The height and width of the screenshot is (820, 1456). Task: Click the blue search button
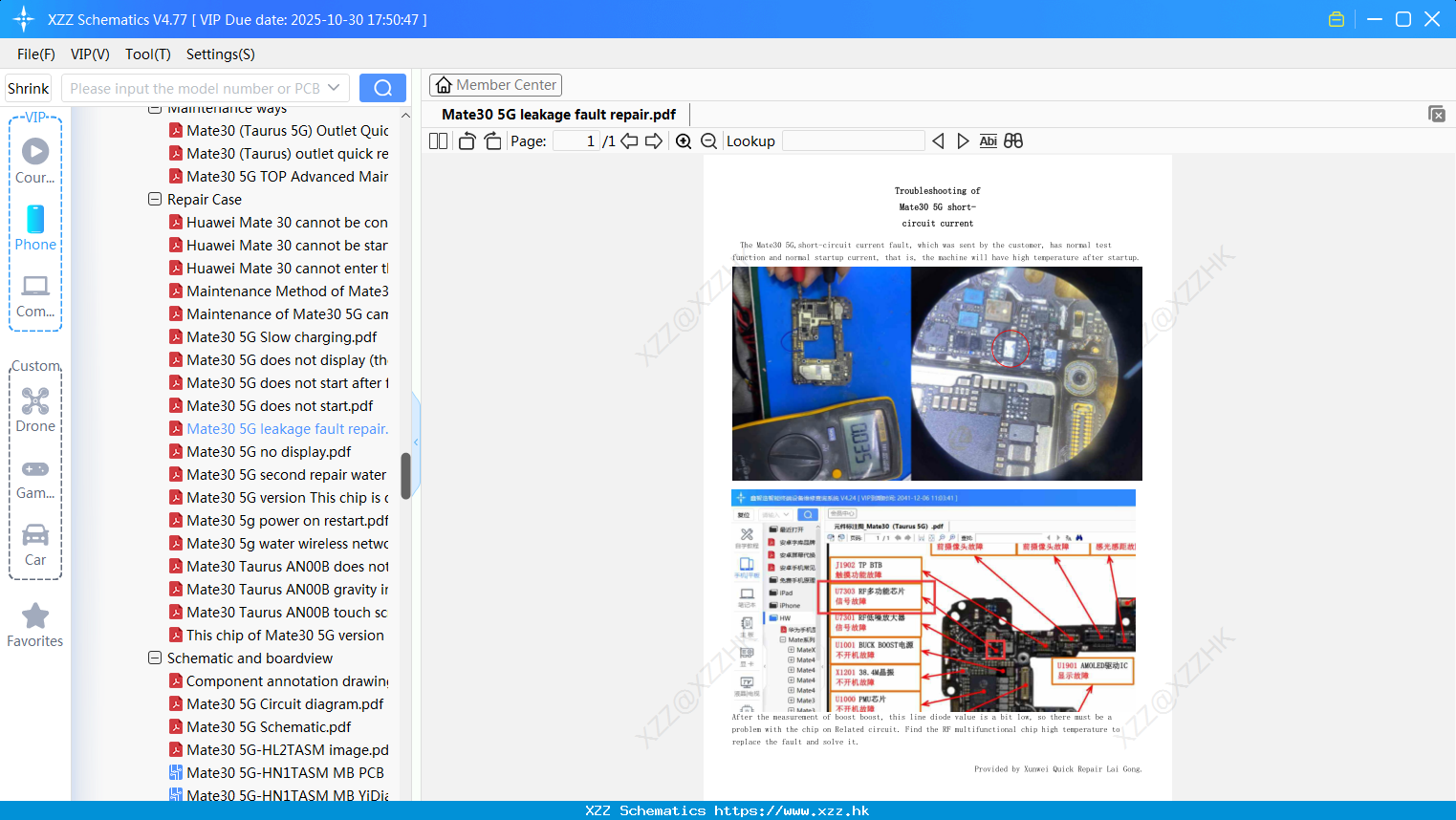[382, 88]
